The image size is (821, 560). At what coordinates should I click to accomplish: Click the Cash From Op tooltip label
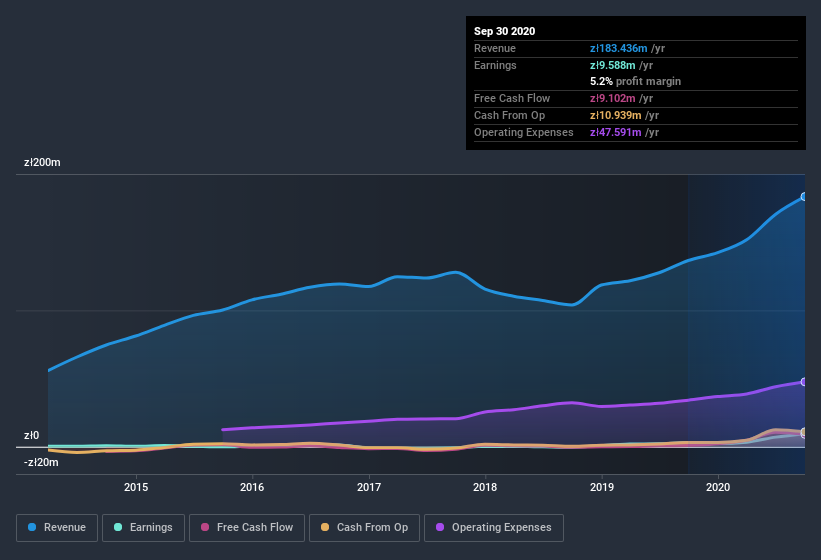pos(509,115)
